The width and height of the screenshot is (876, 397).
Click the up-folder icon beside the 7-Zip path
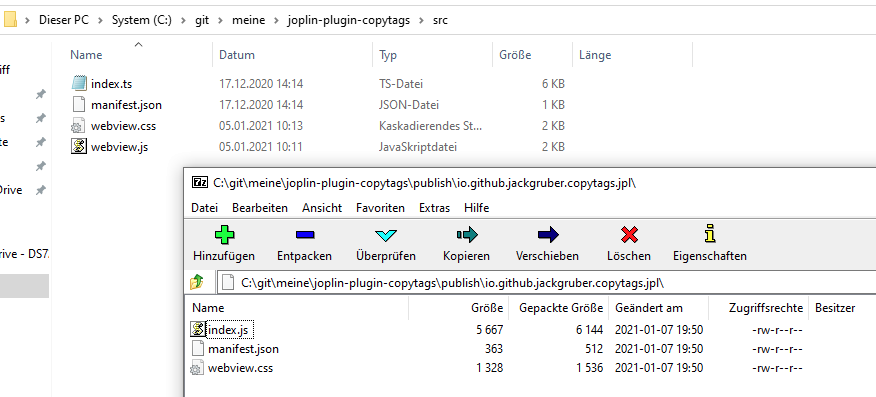197,283
